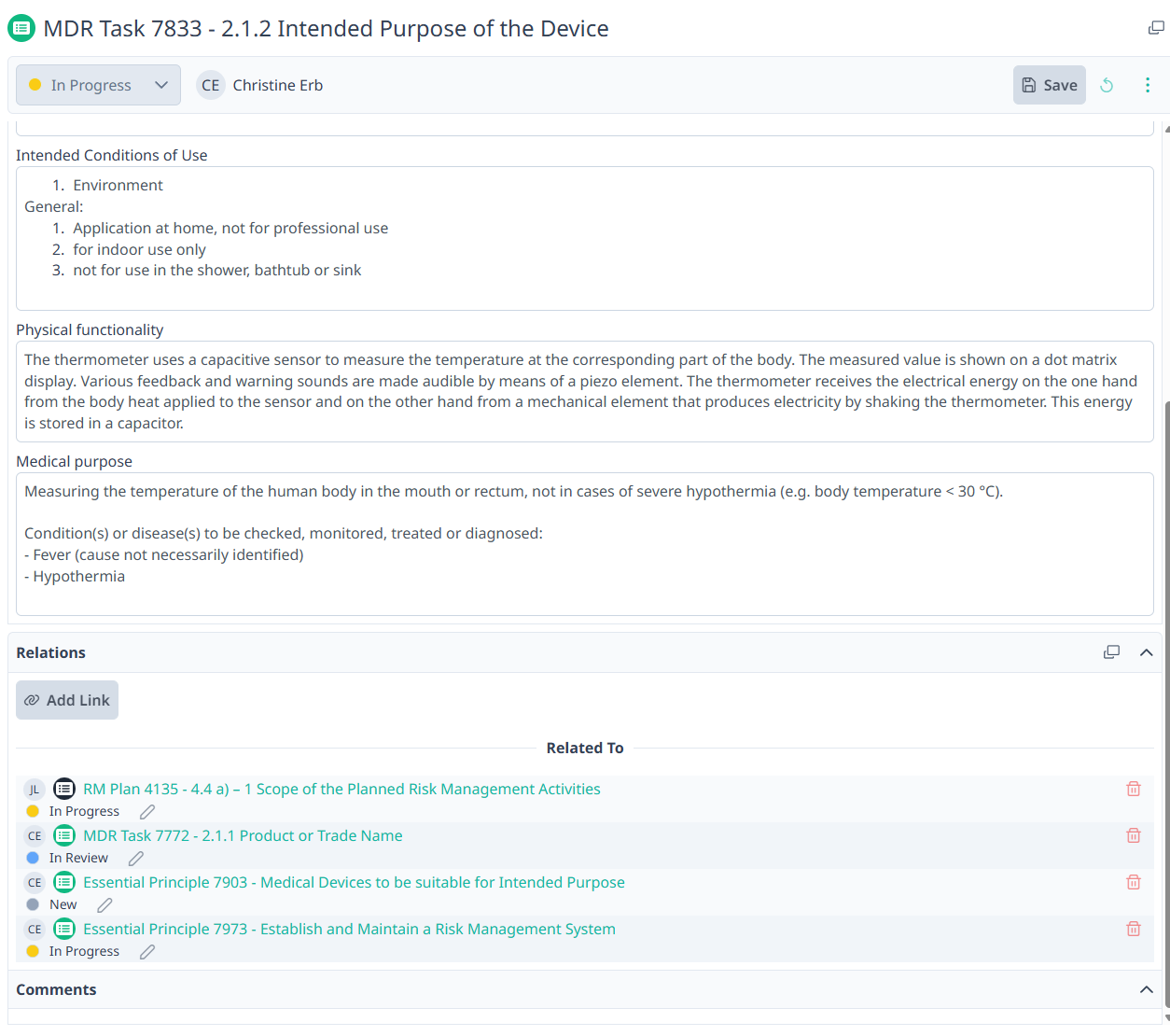Open RM Plan 4135 Scope of Risk Management link
Screen dimensions: 1170x1036
341,789
